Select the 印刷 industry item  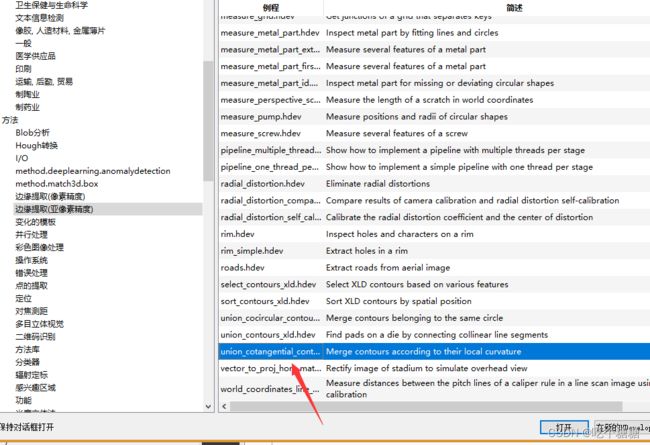(x=23, y=69)
